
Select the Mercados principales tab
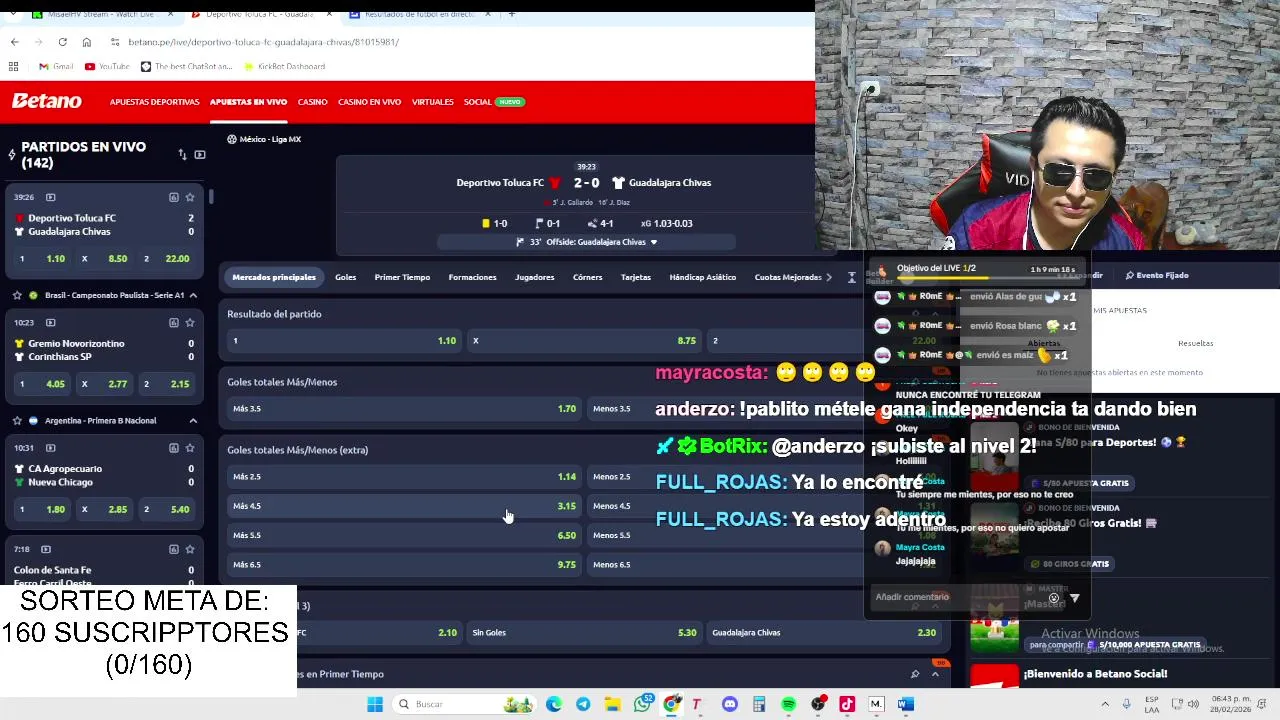click(x=274, y=277)
